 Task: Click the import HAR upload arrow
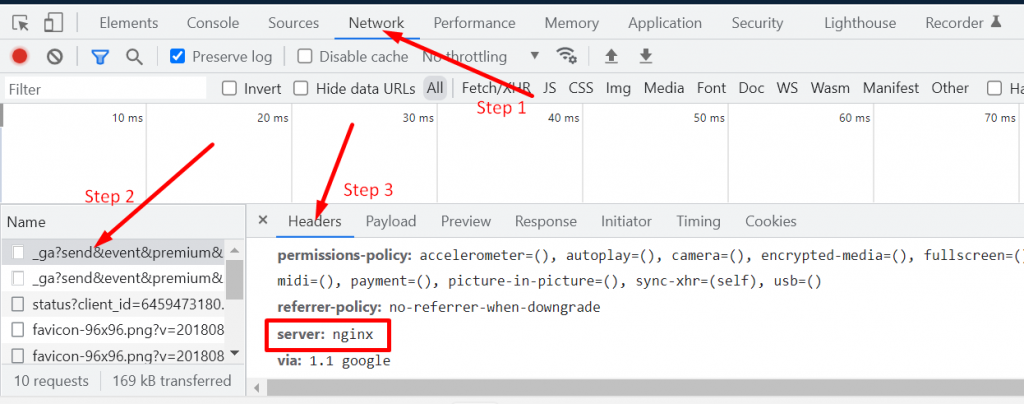pos(612,56)
